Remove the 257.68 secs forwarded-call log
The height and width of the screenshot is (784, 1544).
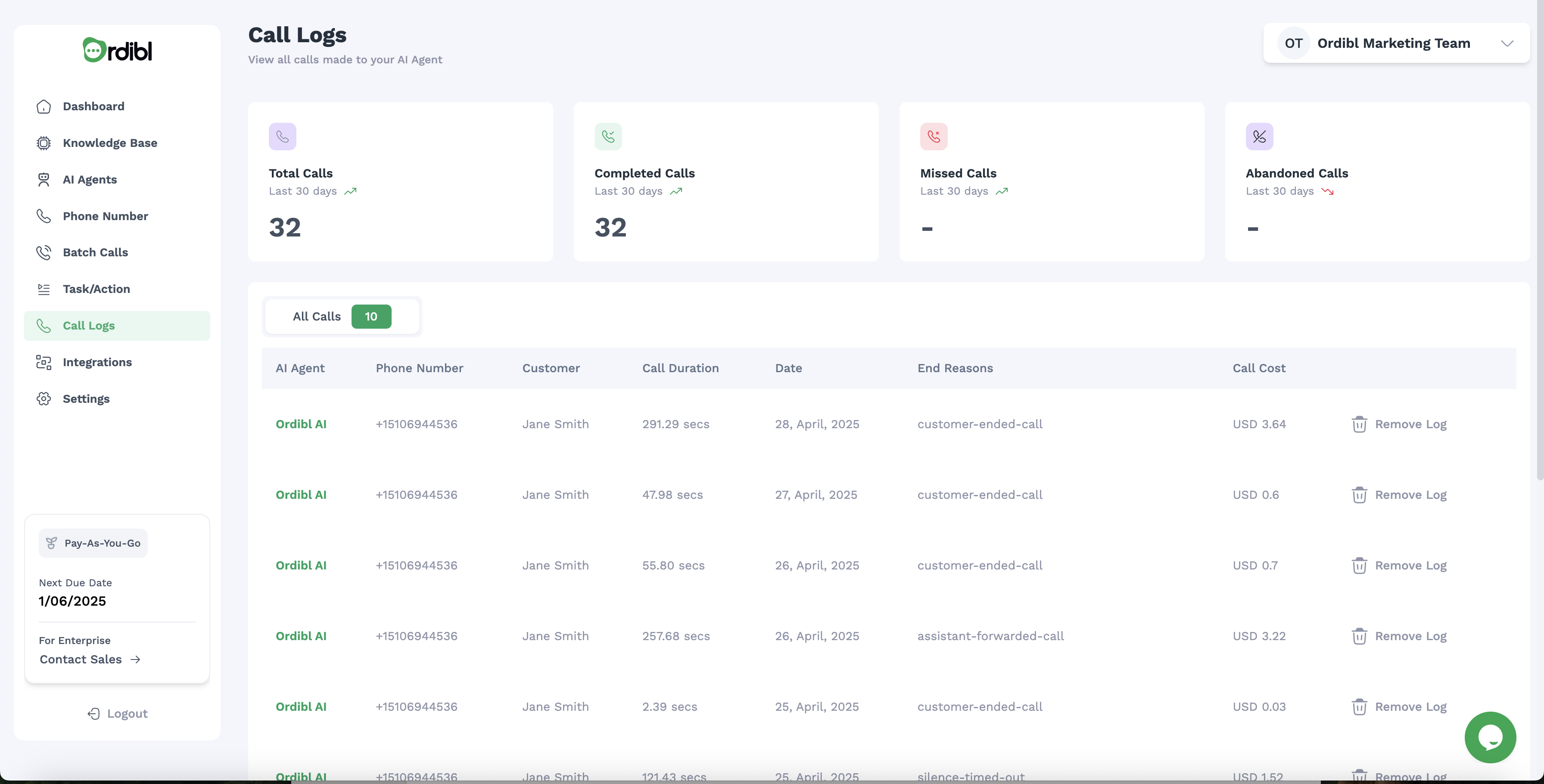pyautogui.click(x=1399, y=636)
